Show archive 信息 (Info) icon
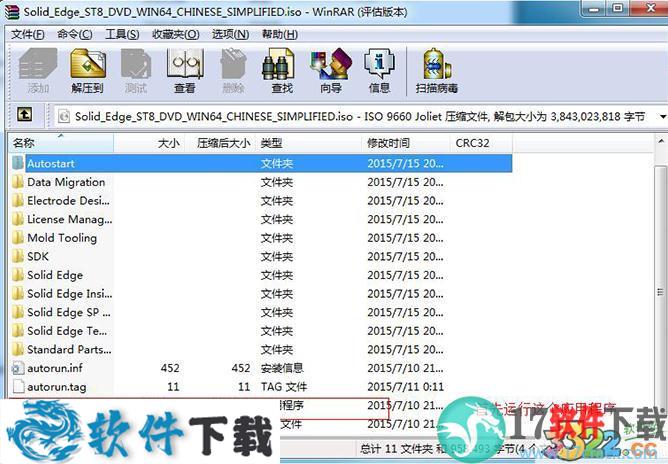The image size is (668, 464). (379, 64)
